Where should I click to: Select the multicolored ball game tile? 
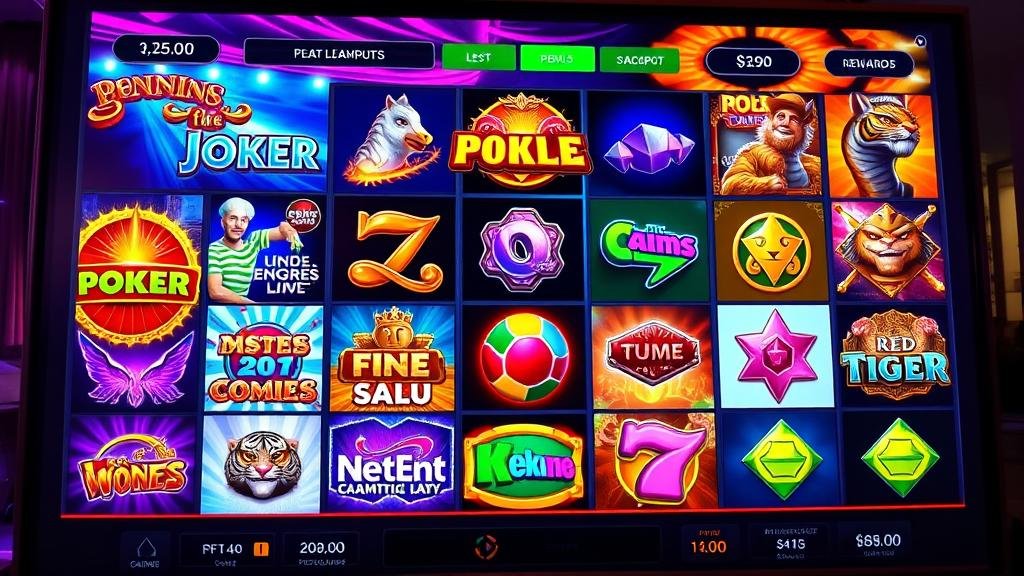(524, 357)
